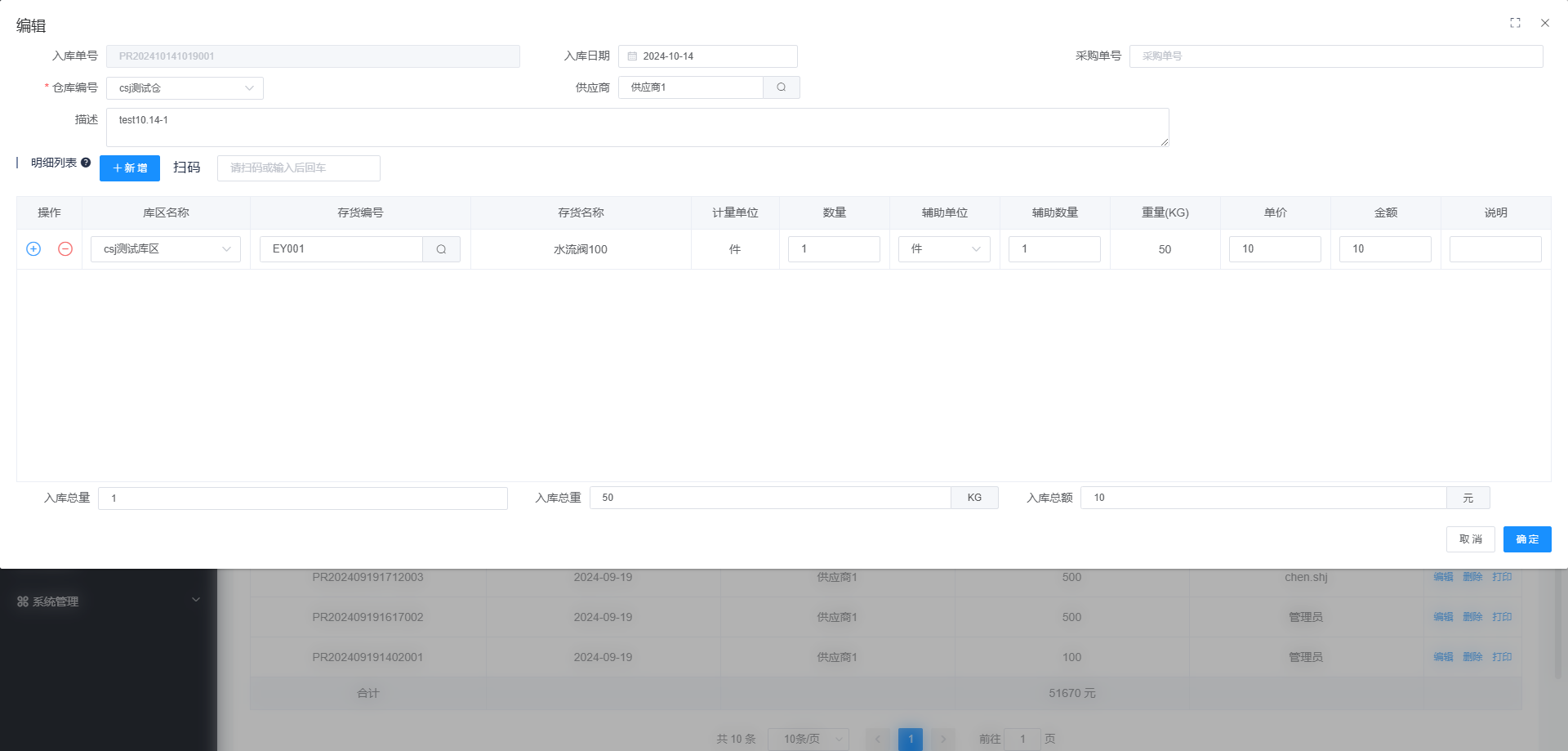
Task: Click the 采购单号 input field
Action: click(1336, 56)
